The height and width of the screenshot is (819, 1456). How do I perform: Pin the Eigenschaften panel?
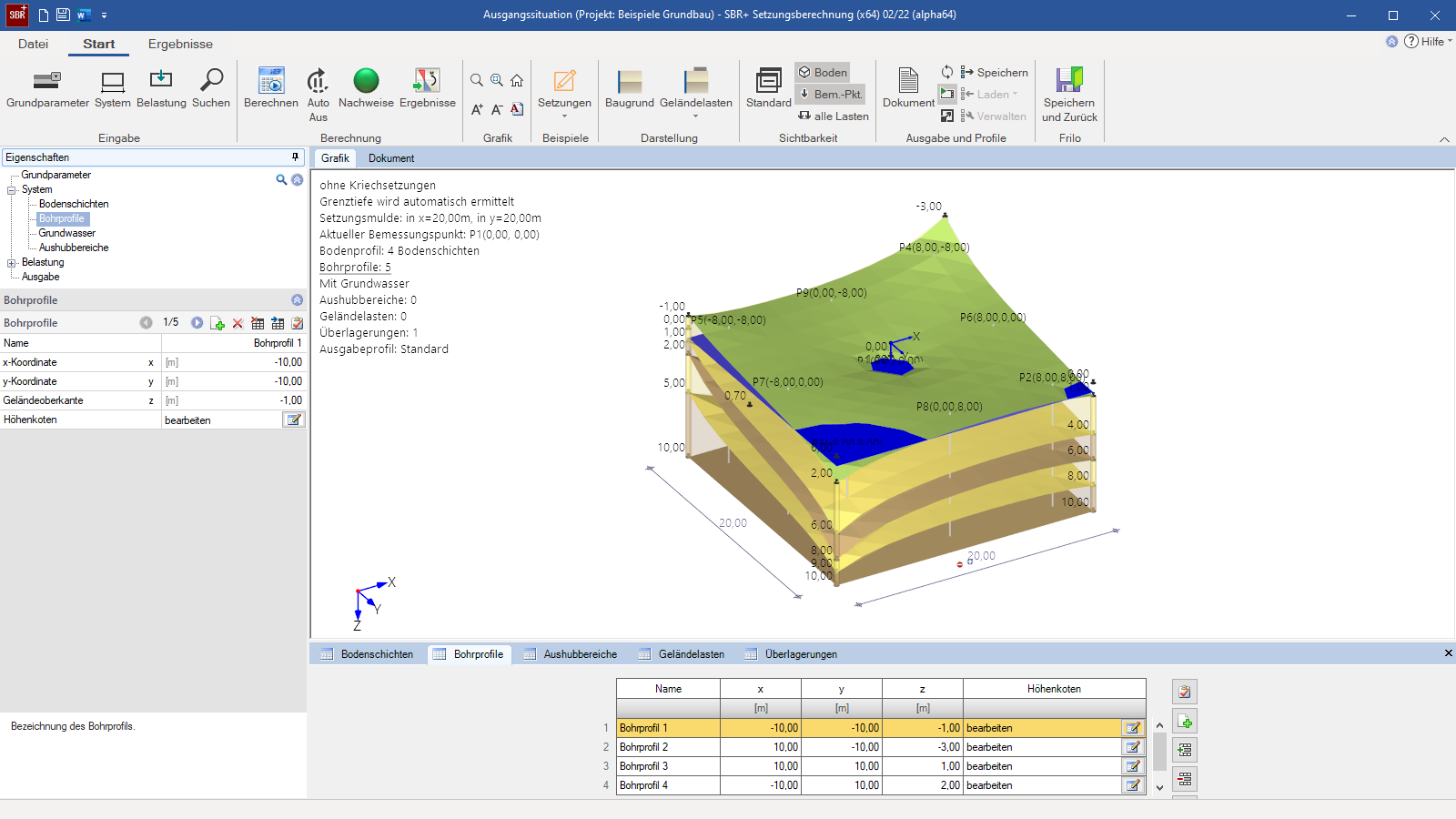(295, 157)
